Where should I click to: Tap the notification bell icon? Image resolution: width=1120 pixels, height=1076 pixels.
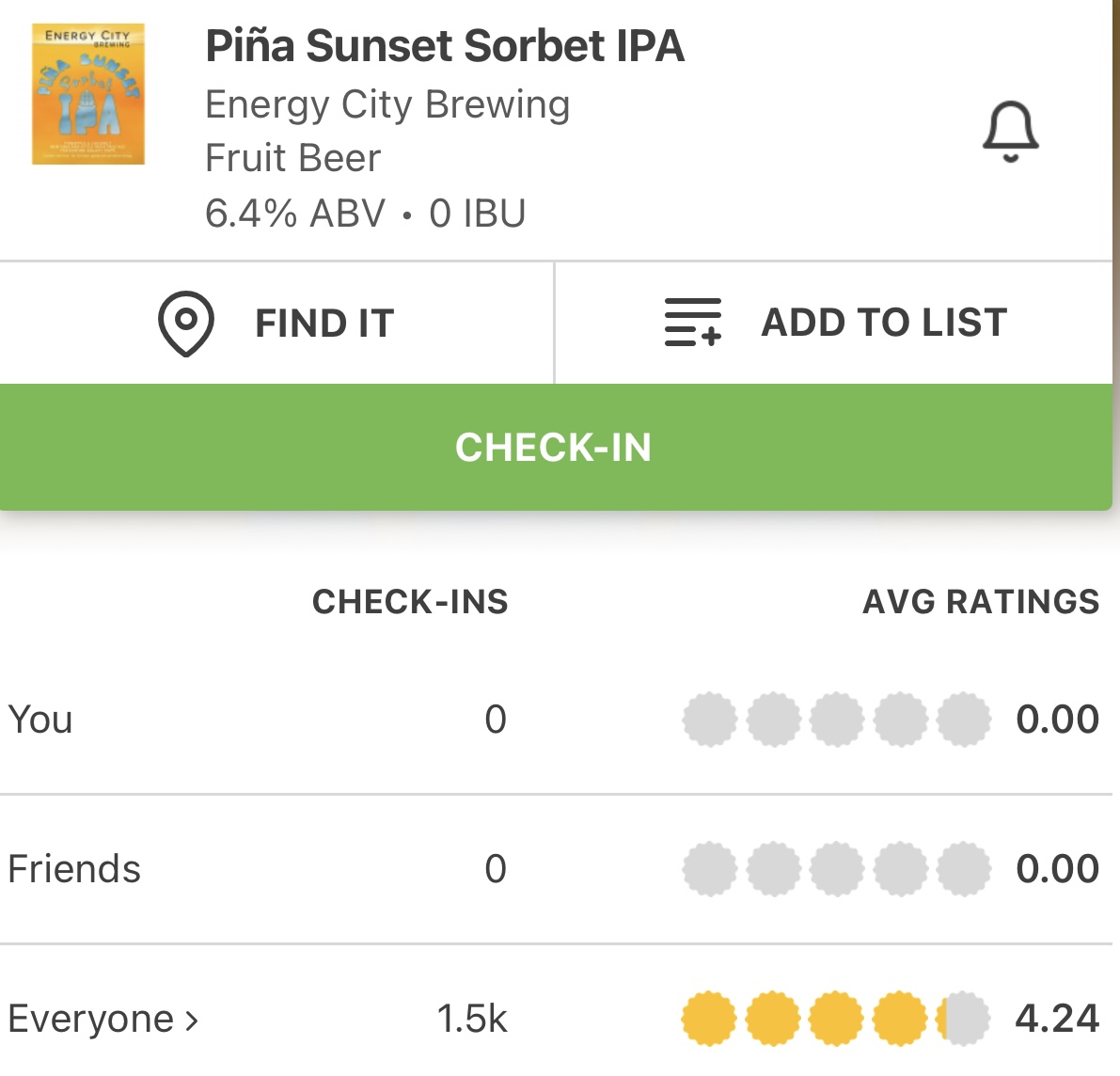1010,132
